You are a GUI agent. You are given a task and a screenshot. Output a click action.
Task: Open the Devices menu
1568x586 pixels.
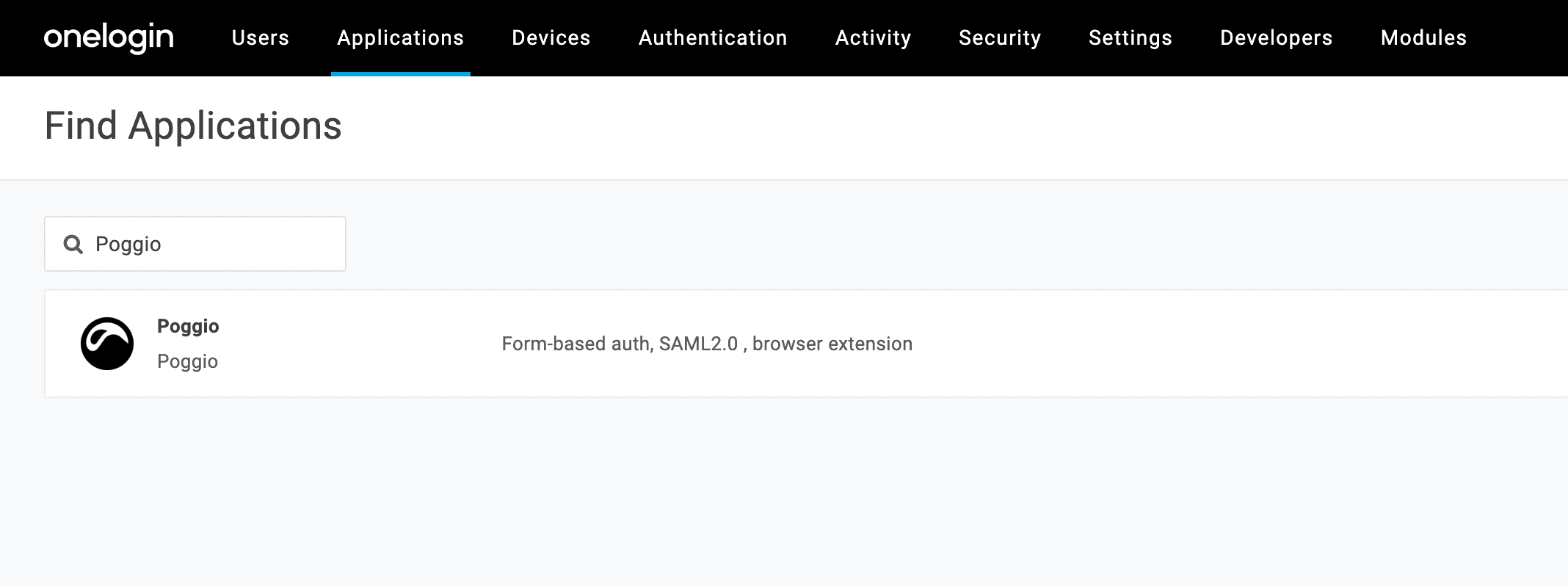tap(551, 37)
